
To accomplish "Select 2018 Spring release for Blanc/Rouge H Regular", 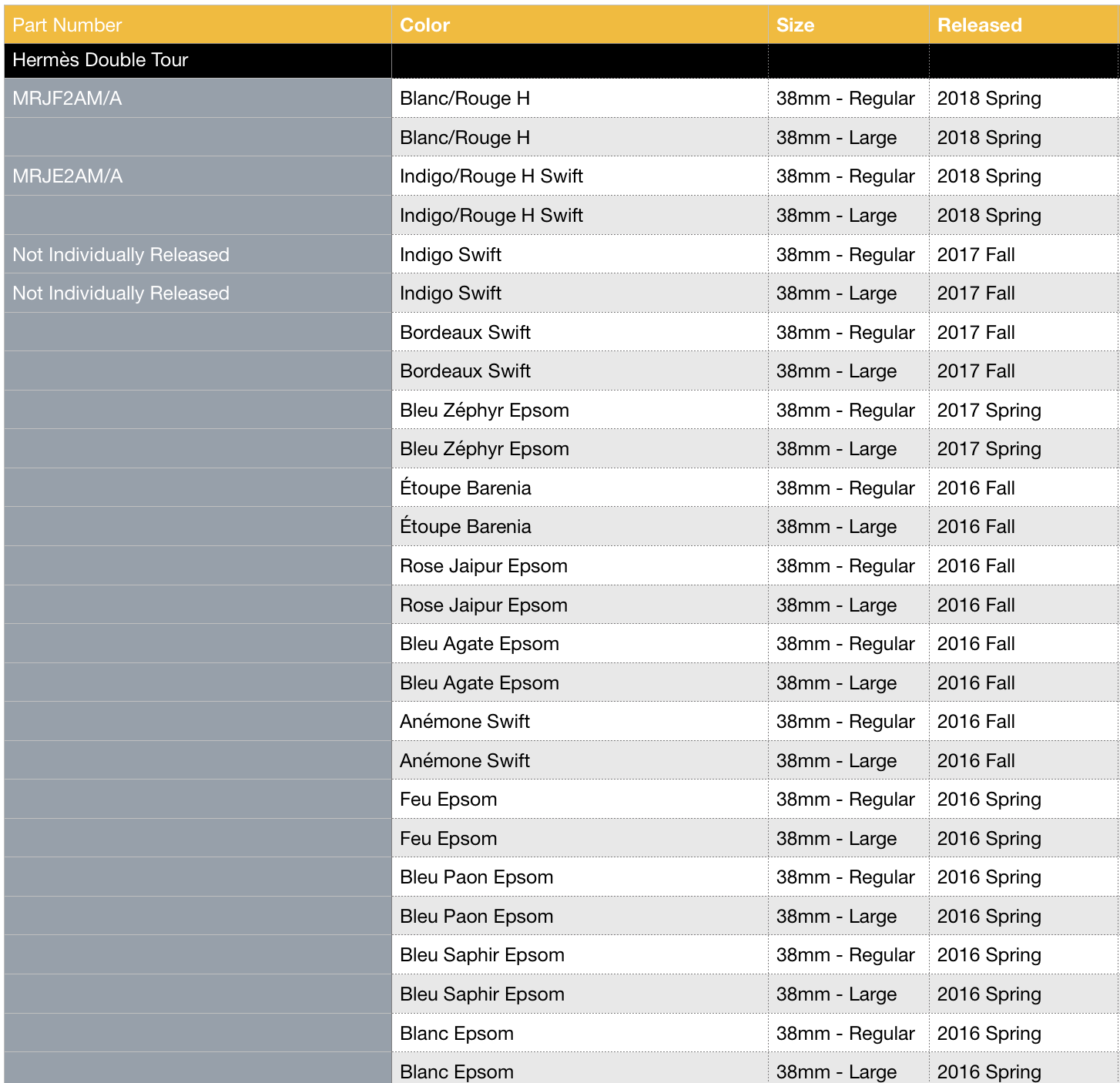I will point(989,99).
